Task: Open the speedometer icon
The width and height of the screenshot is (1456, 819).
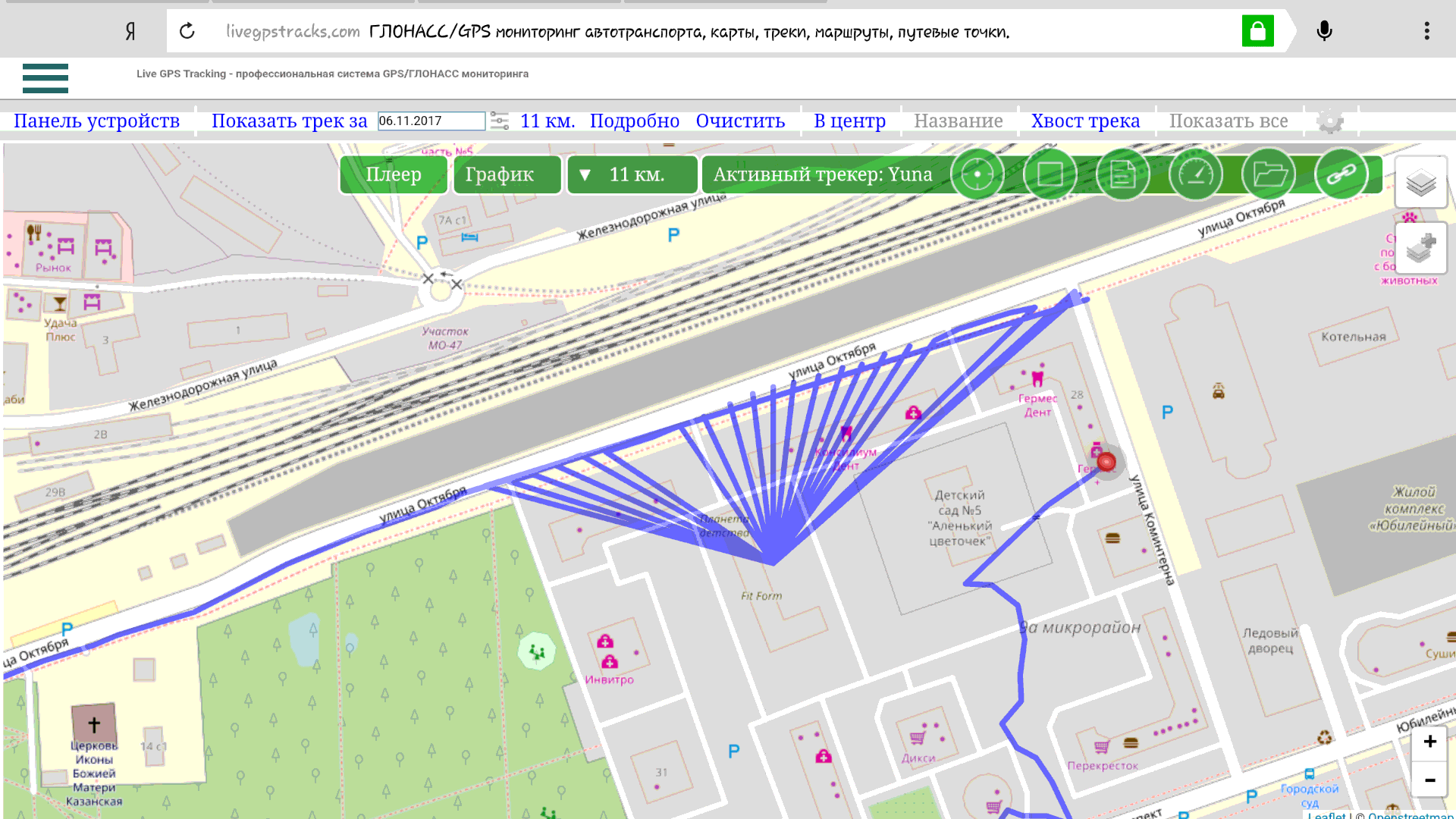Action: coord(1196,174)
